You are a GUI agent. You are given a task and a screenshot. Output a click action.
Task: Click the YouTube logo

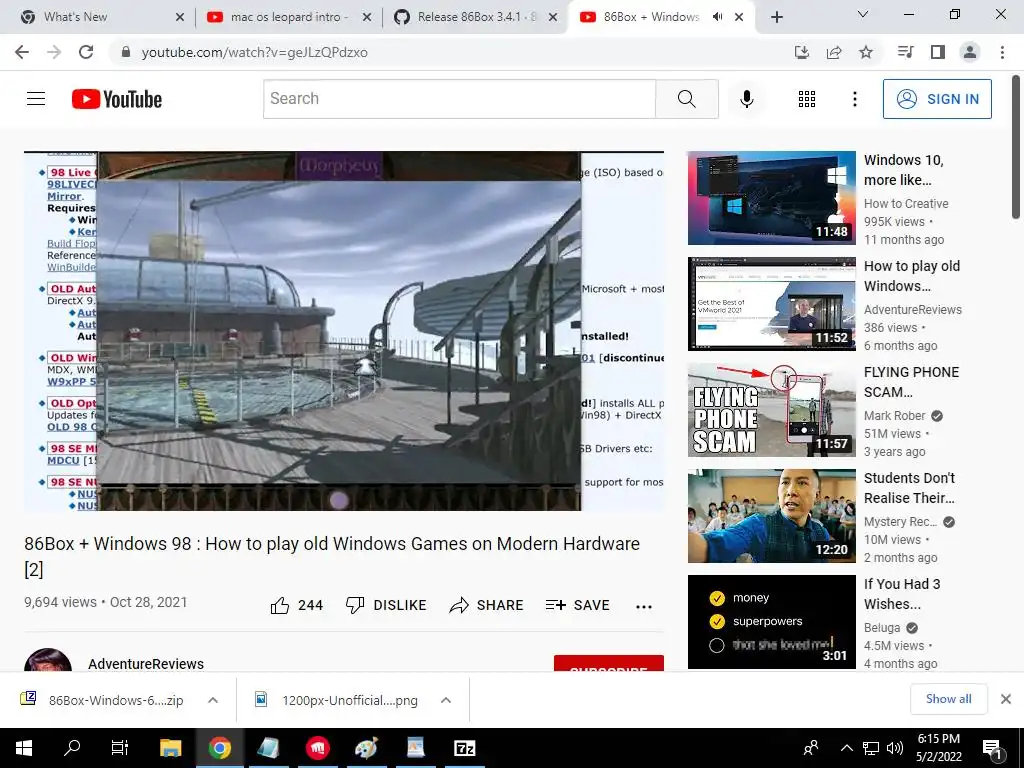[117, 99]
